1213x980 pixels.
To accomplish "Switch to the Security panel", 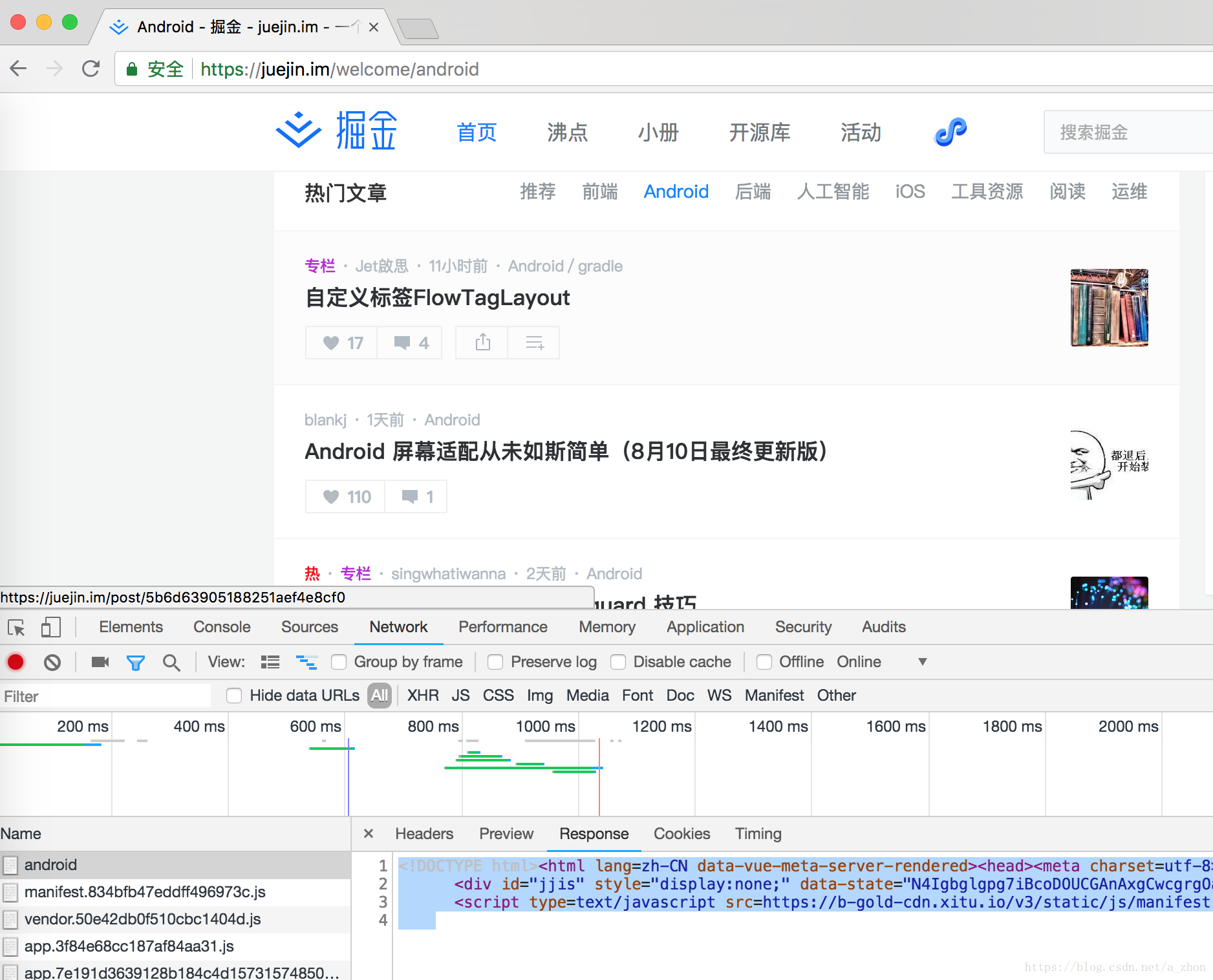I will [x=804, y=627].
